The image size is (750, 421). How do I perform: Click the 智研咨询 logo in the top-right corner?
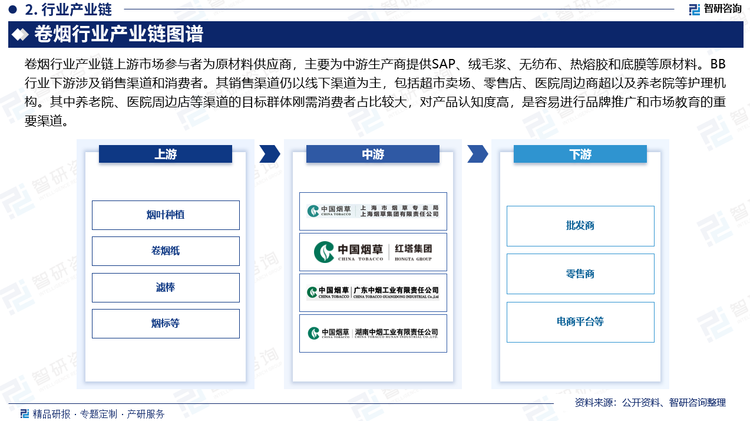click(x=715, y=9)
